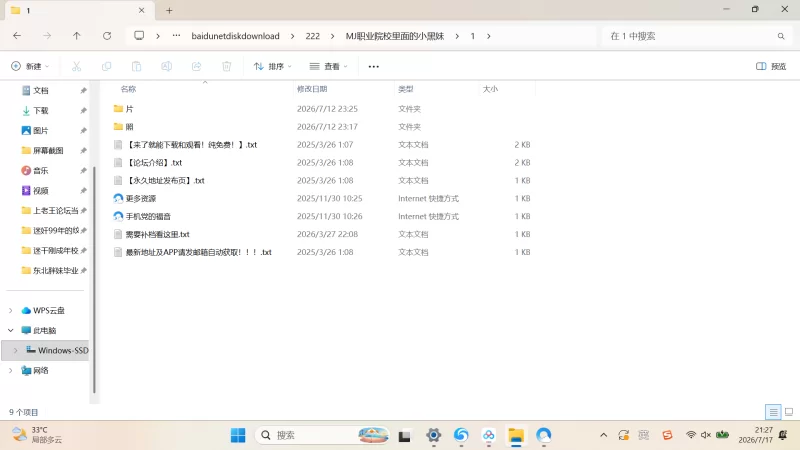
Task: Open 音乐 in the sidebar
Action: [x=41, y=170]
